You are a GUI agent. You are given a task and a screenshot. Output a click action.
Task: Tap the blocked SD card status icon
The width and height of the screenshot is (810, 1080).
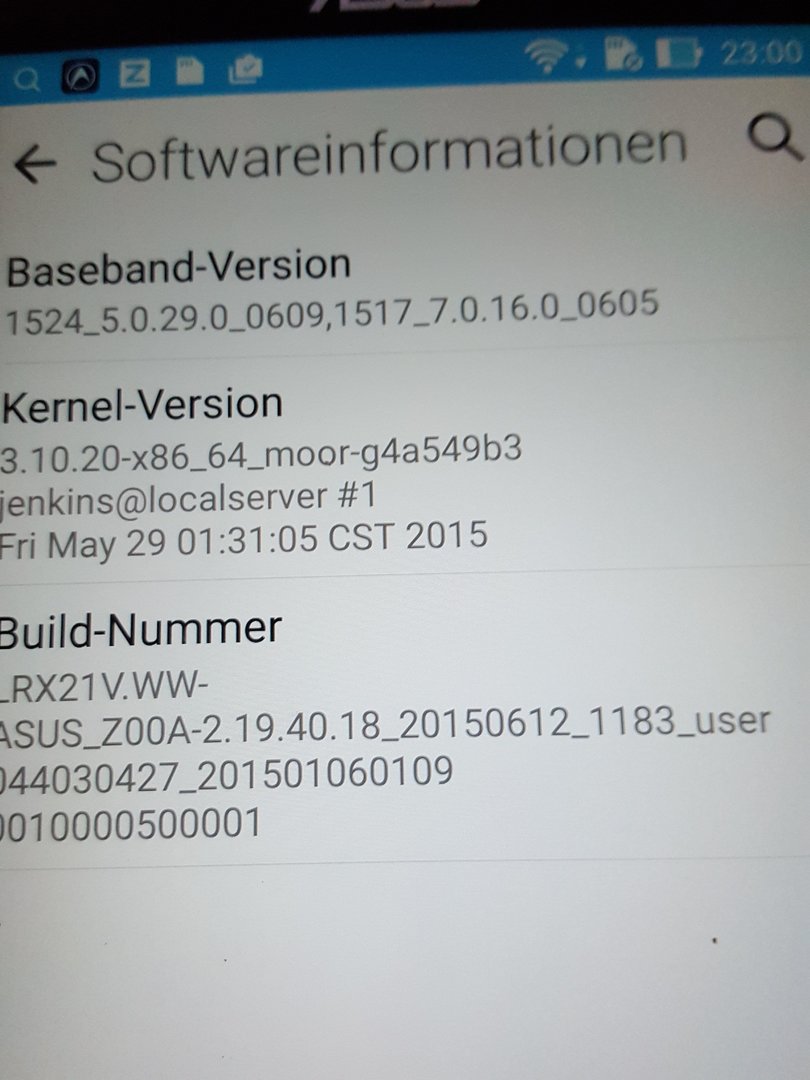623,53
